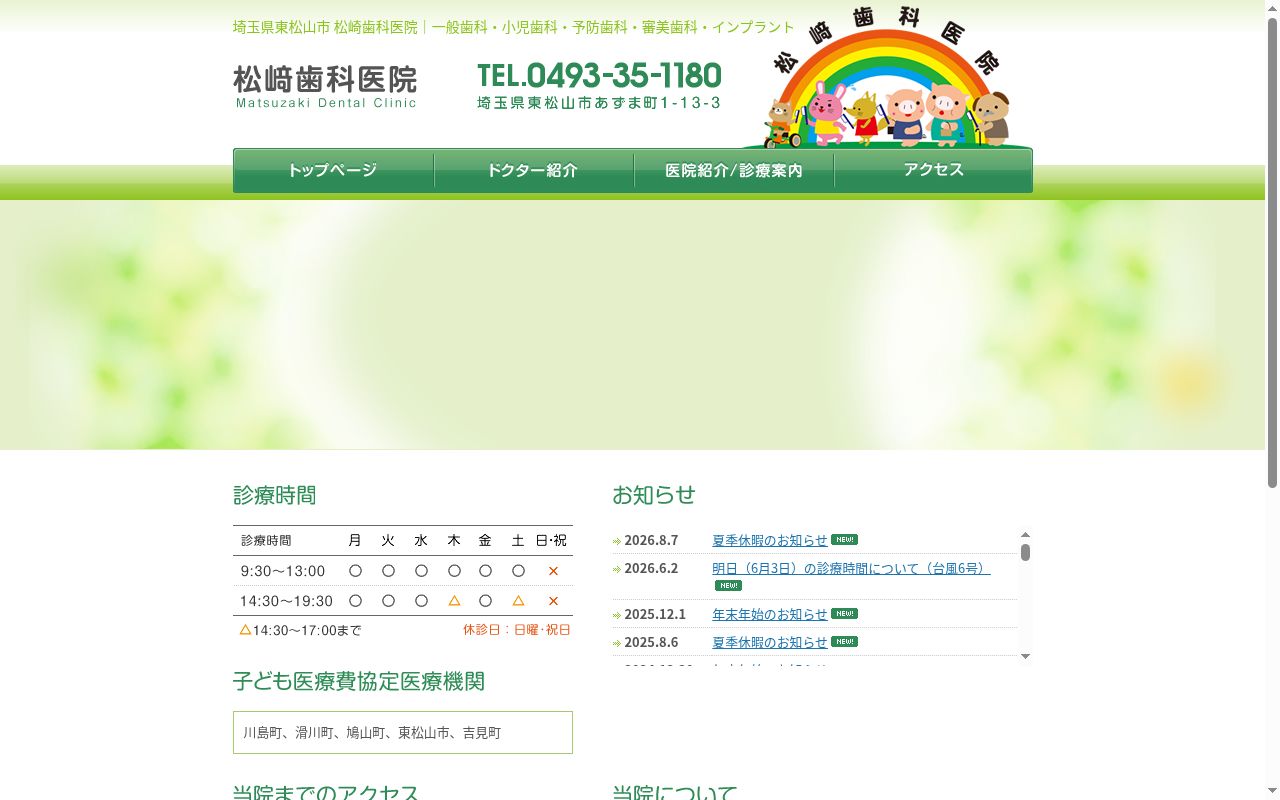Image resolution: width=1280 pixels, height=800 pixels.
Task: Click the NEW badge beside the 2025.8.6 notice
Action: tap(844, 642)
